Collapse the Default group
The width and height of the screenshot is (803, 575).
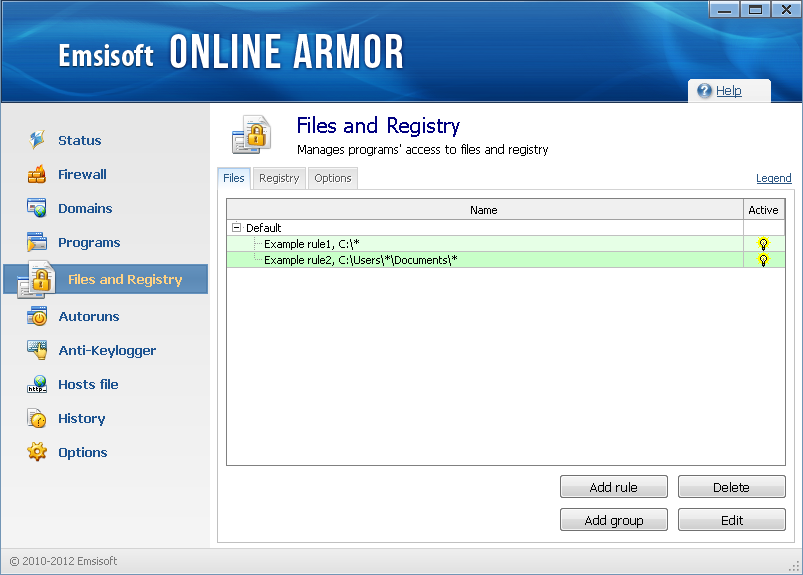(x=236, y=227)
